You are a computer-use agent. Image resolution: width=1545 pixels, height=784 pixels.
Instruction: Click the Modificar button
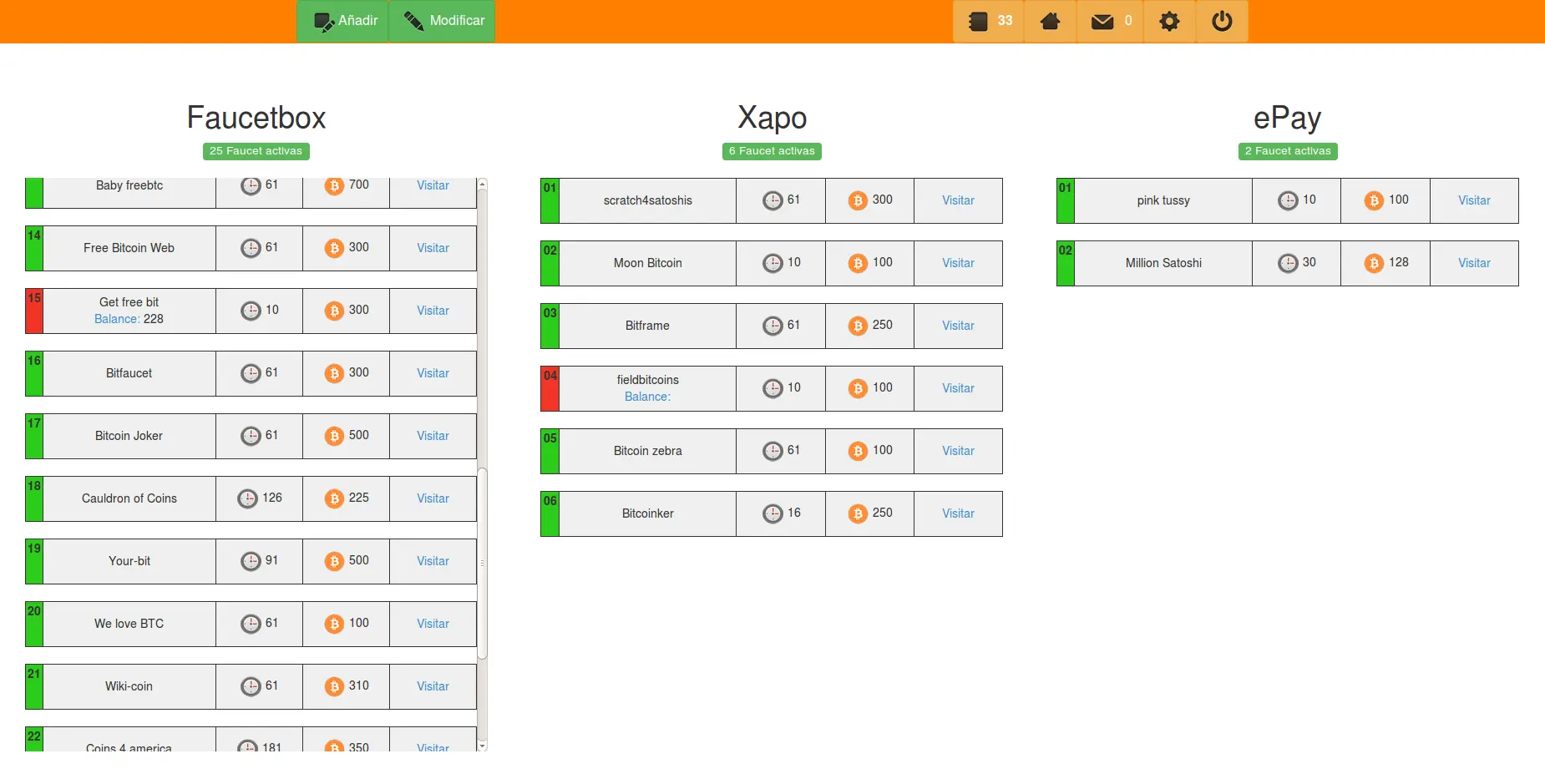442,21
